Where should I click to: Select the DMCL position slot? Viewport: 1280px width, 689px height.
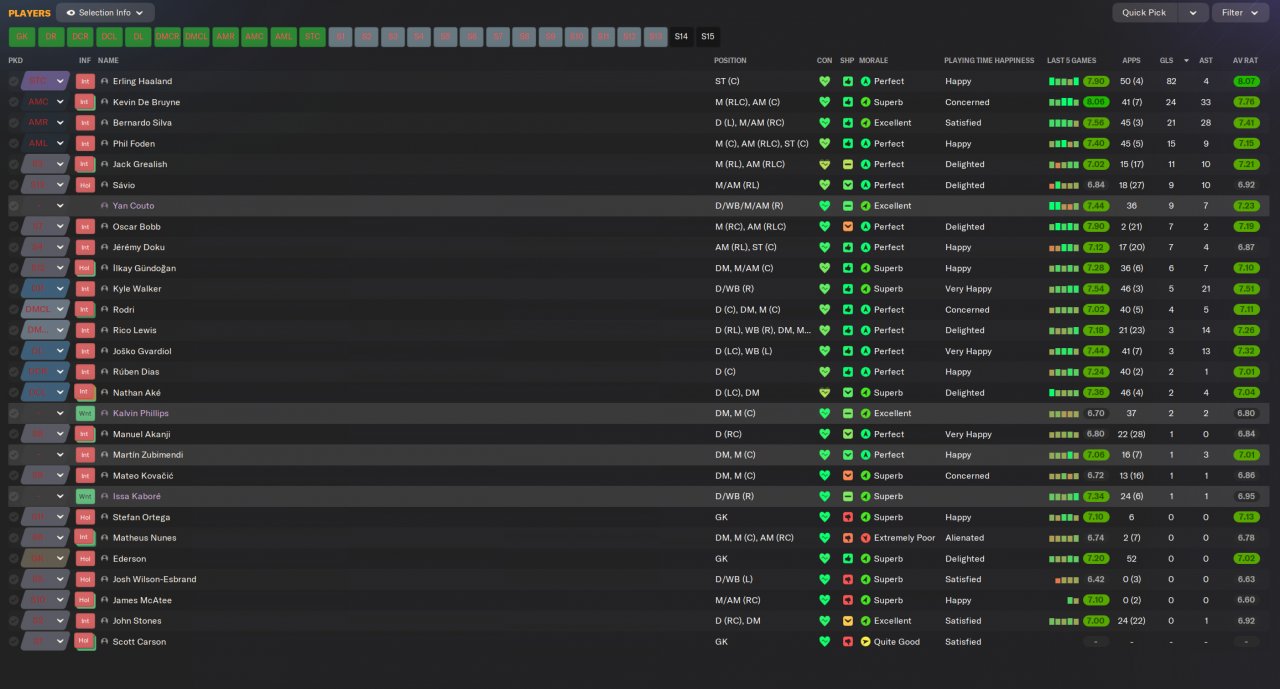click(197, 37)
